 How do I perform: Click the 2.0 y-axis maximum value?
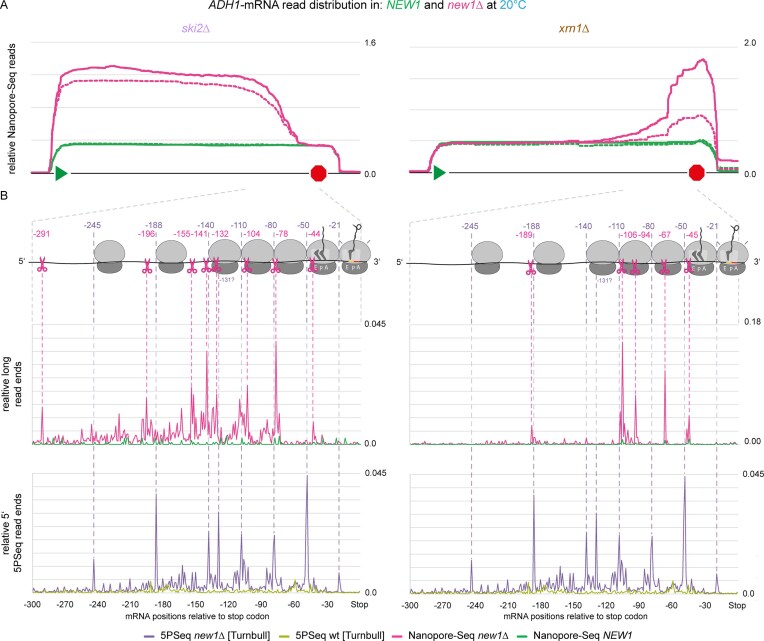(750, 43)
